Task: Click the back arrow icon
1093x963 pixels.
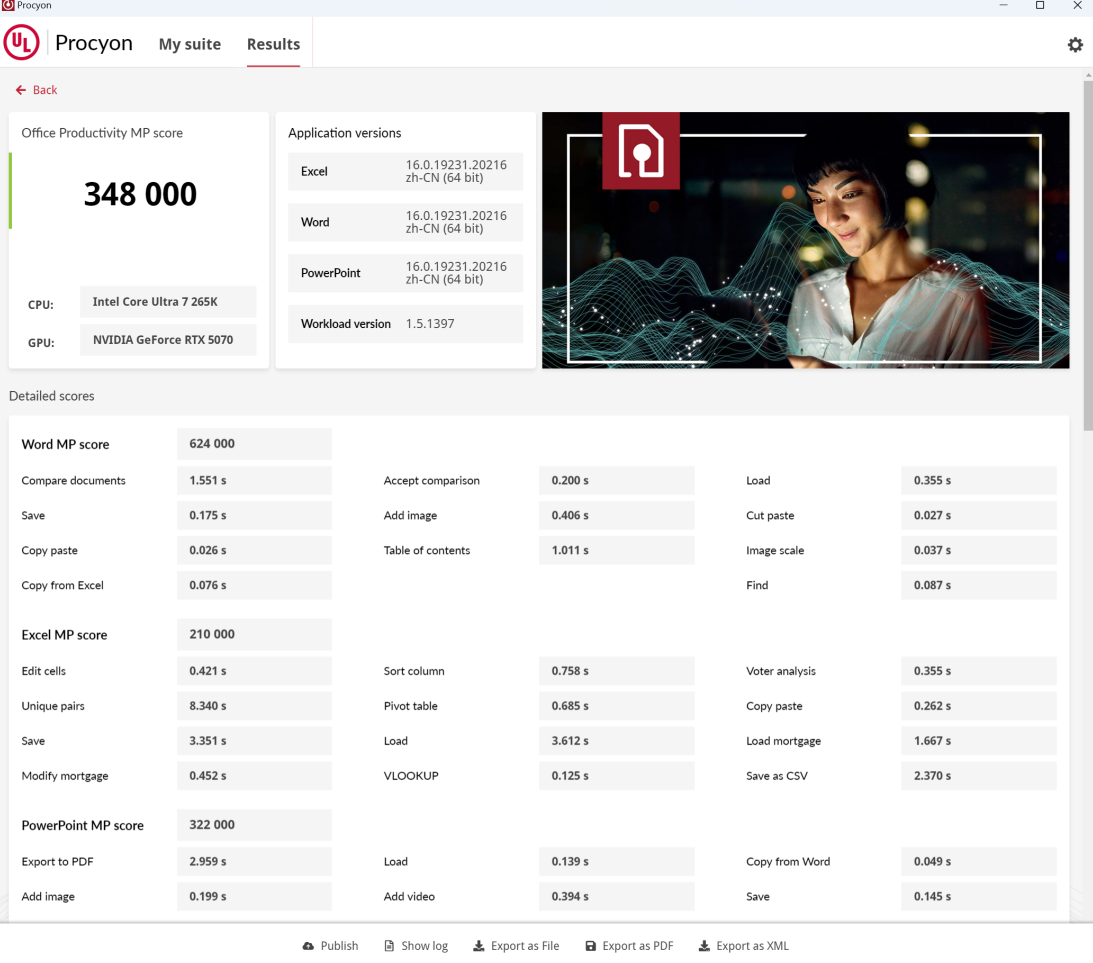Action: pos(20,90)
